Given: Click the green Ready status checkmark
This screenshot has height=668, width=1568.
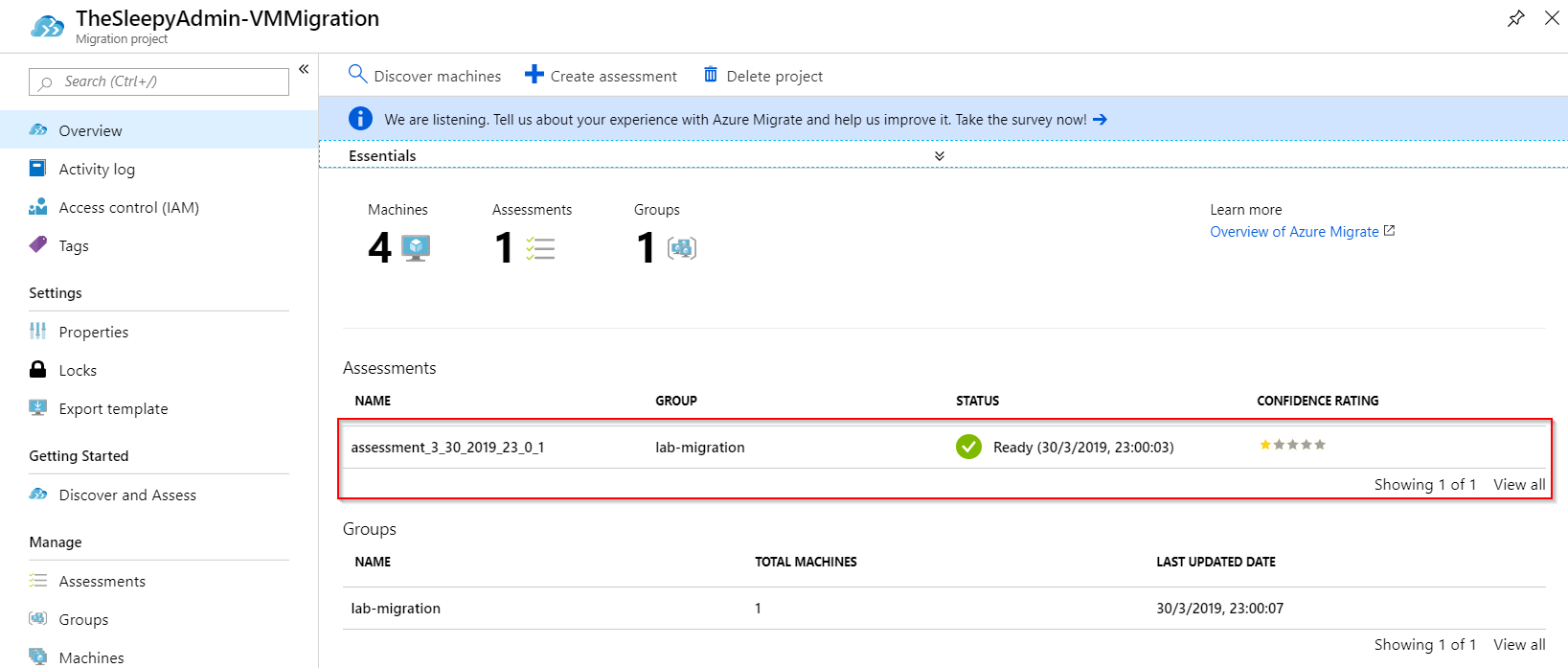Looking at the screenshot, I should 968,447.
